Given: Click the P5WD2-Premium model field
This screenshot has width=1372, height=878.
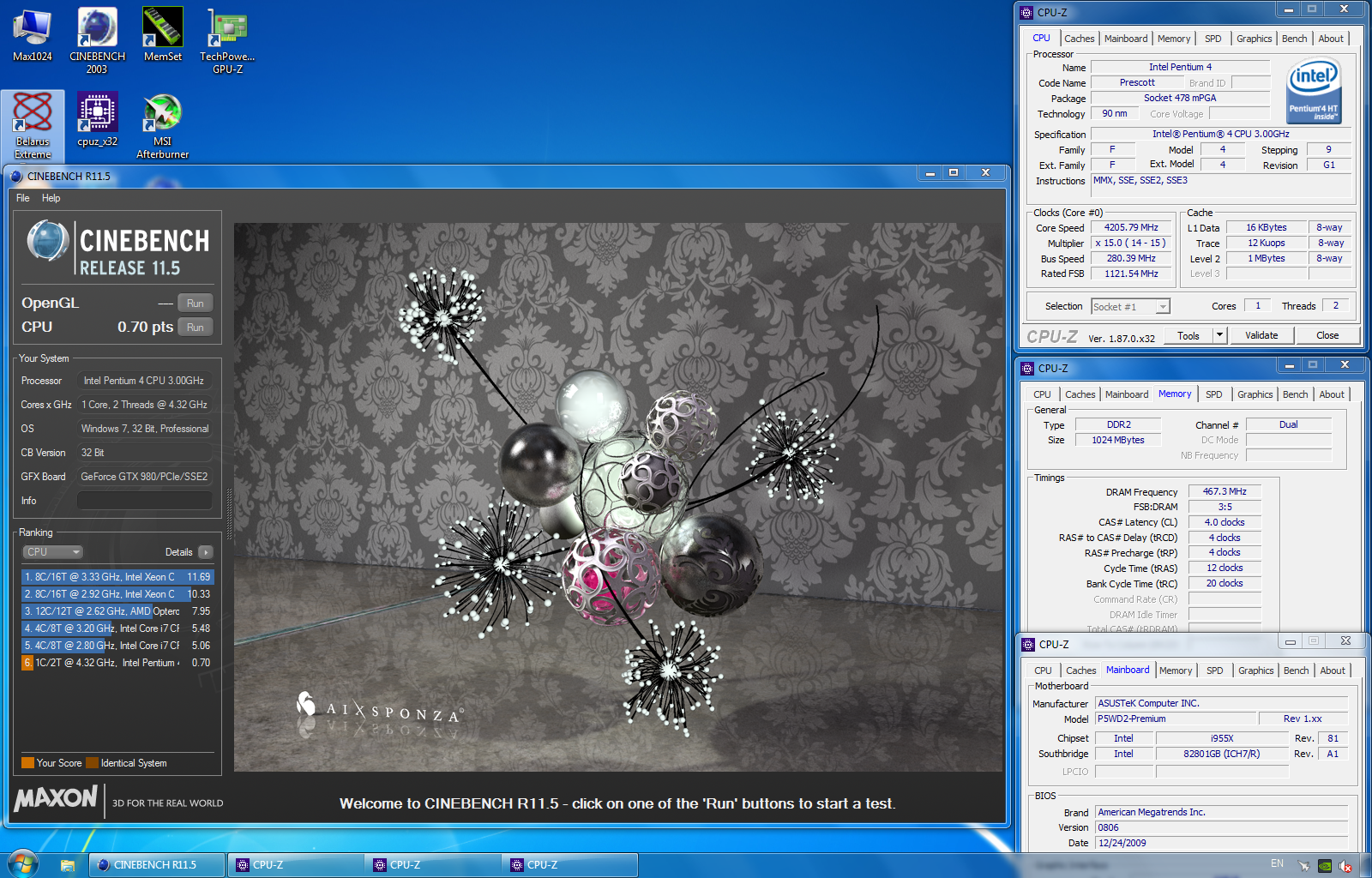Looking at the screenshot, I should (x=1175, y=719).
